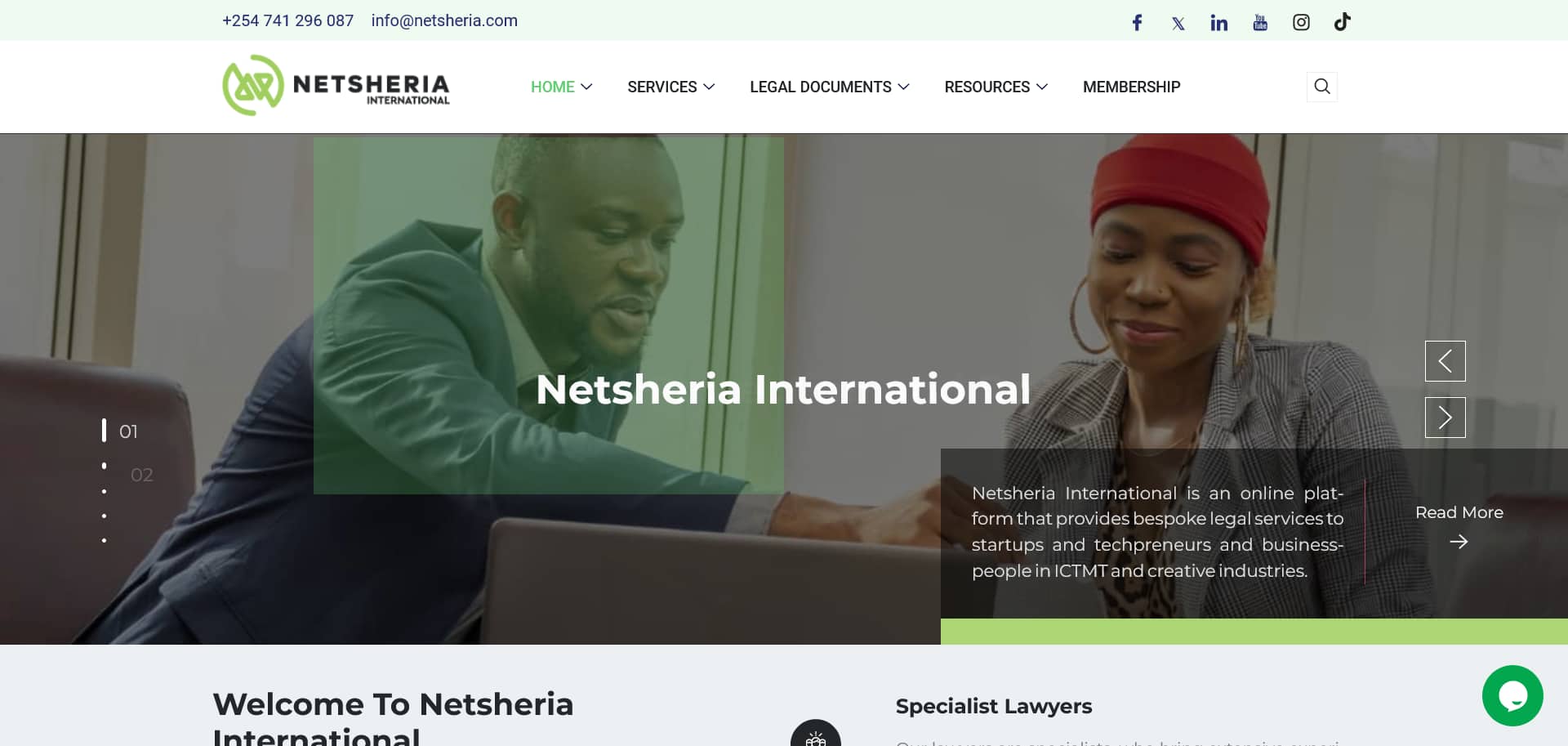This screenshot has height=746, width=1568.
Task: Click the search magnifier icon
Action: click(1322, 86)
